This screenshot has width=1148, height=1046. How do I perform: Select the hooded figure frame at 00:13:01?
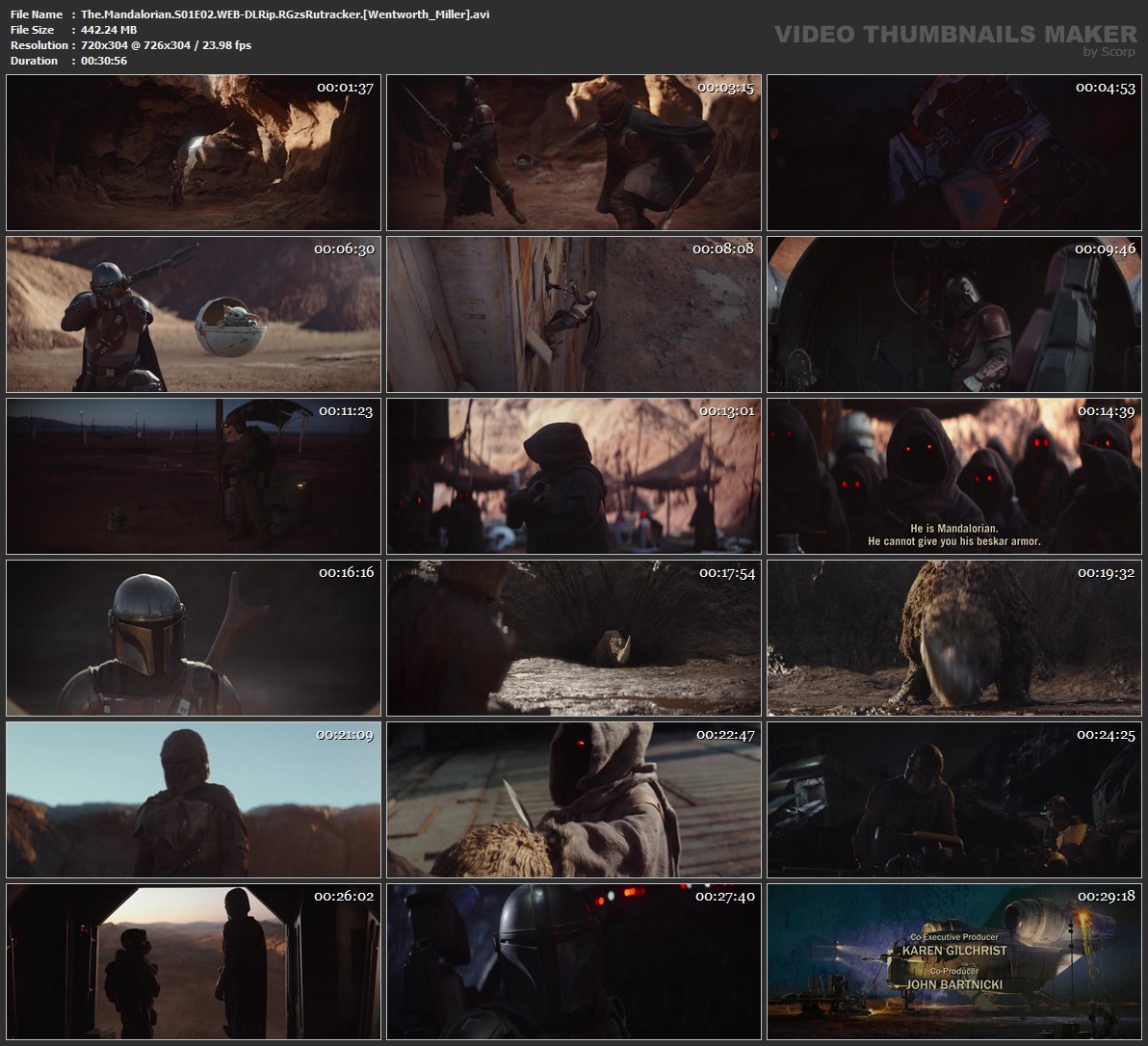tap(574, 476)
